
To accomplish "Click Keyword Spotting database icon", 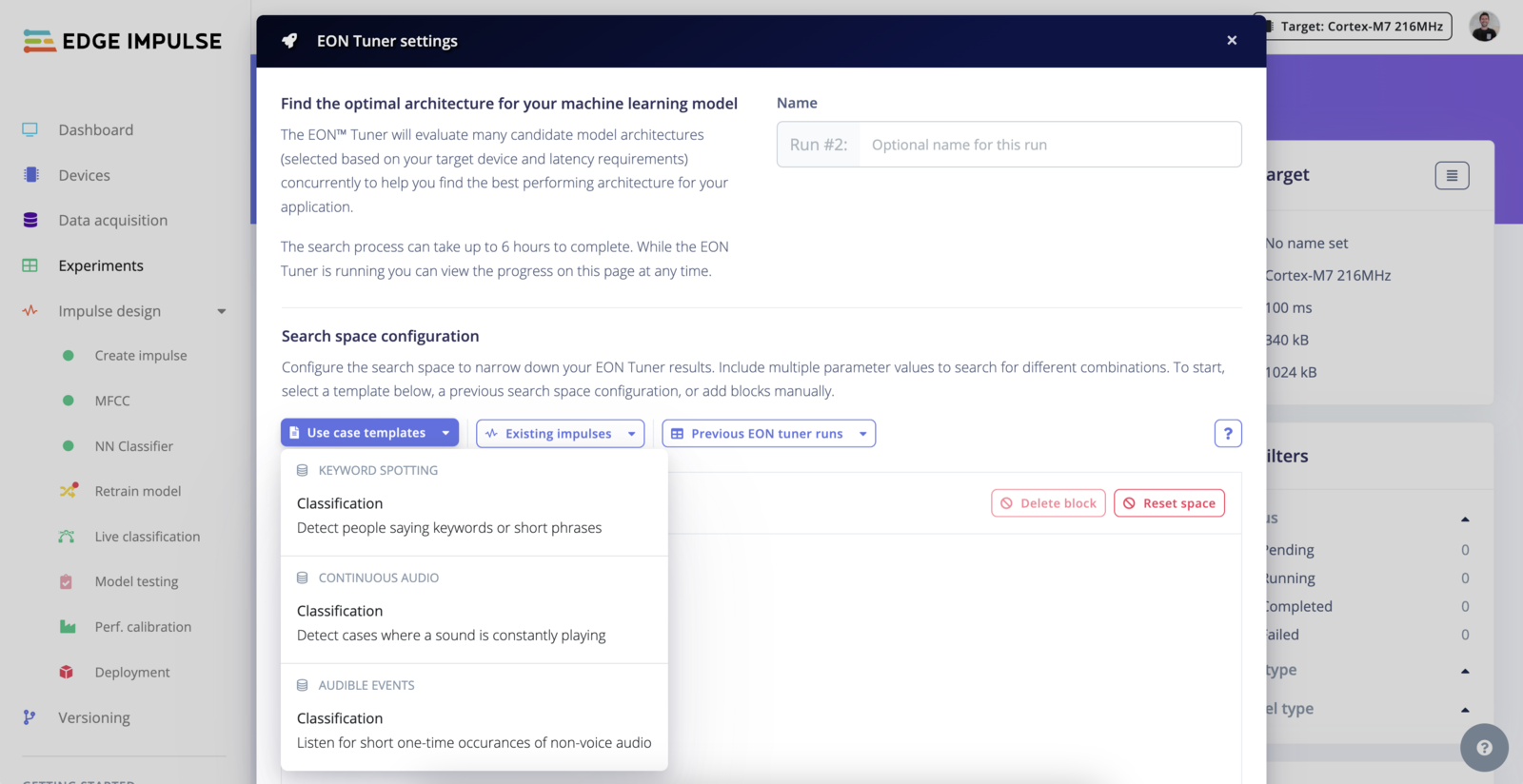I will point(303,470).
